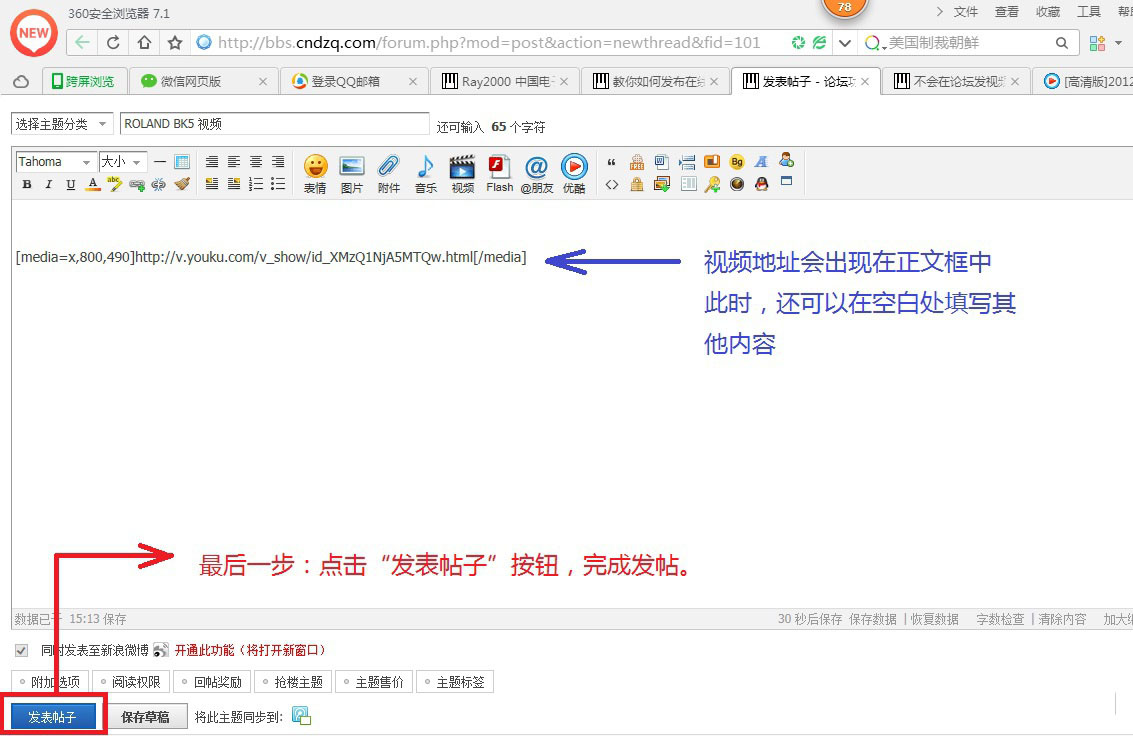Toggle bold text formatting
Screen dimensions: 1133x736
tap(27, 185)
